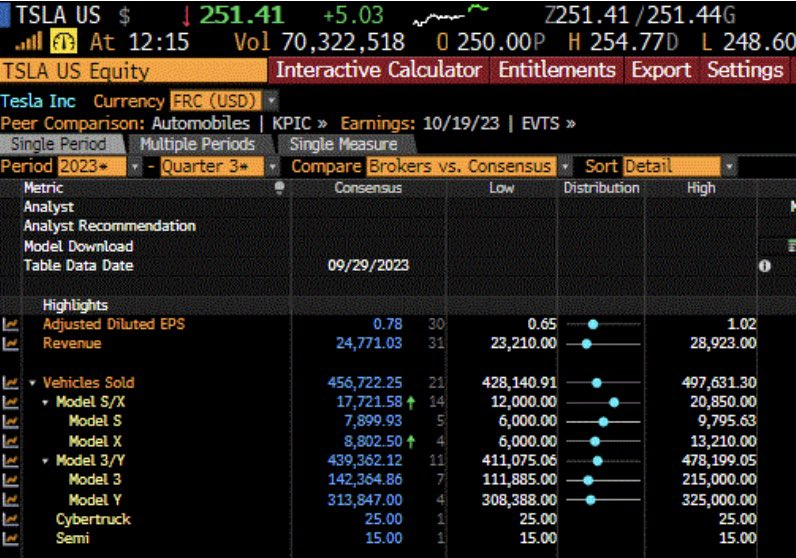Select the Cybertruck metric row
This screenshot has height=558, width=796.
click(93, 519)
